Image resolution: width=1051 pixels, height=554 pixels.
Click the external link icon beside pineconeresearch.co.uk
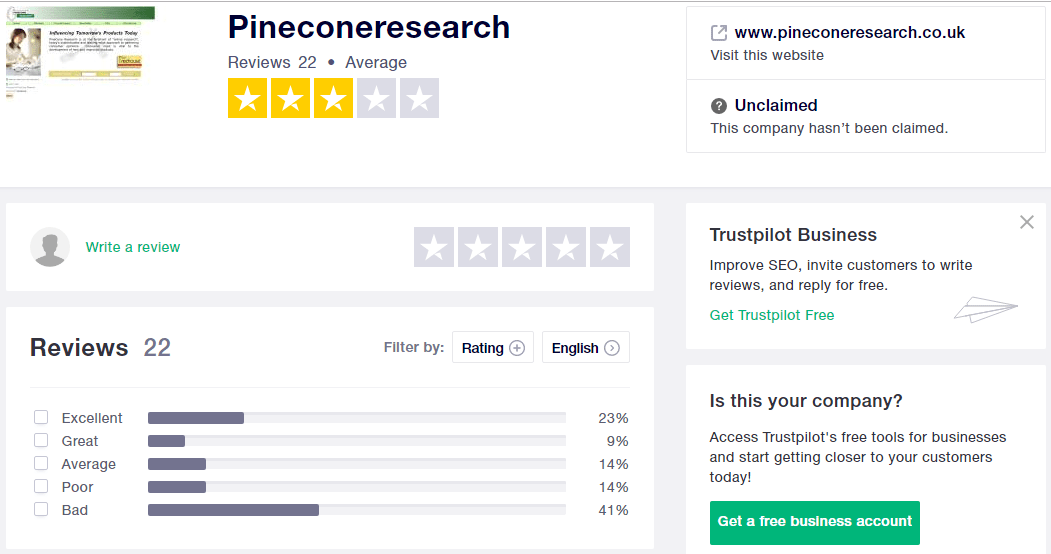(x=719, y=33)
